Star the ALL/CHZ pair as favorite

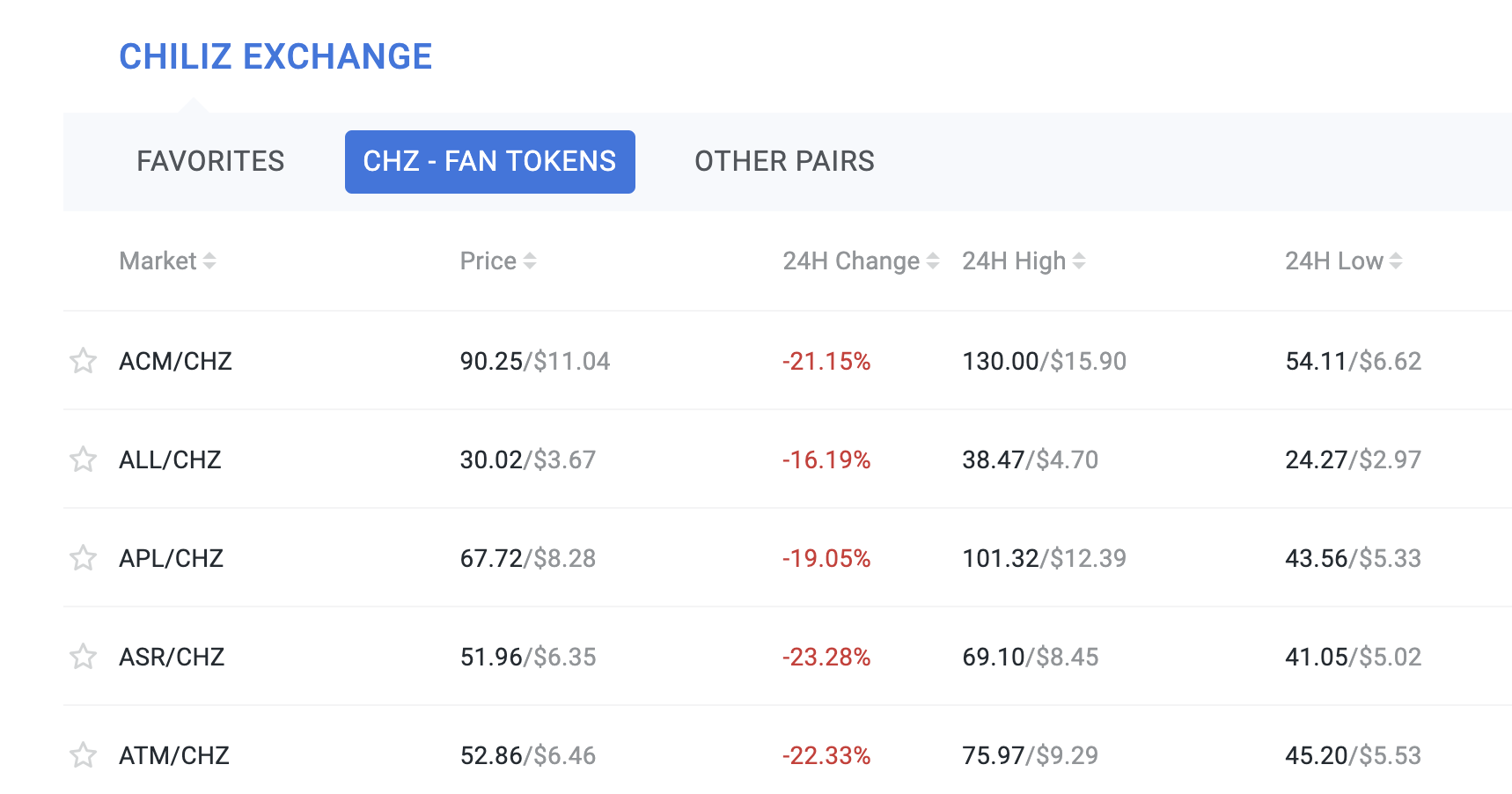click(x=84, y=459)
